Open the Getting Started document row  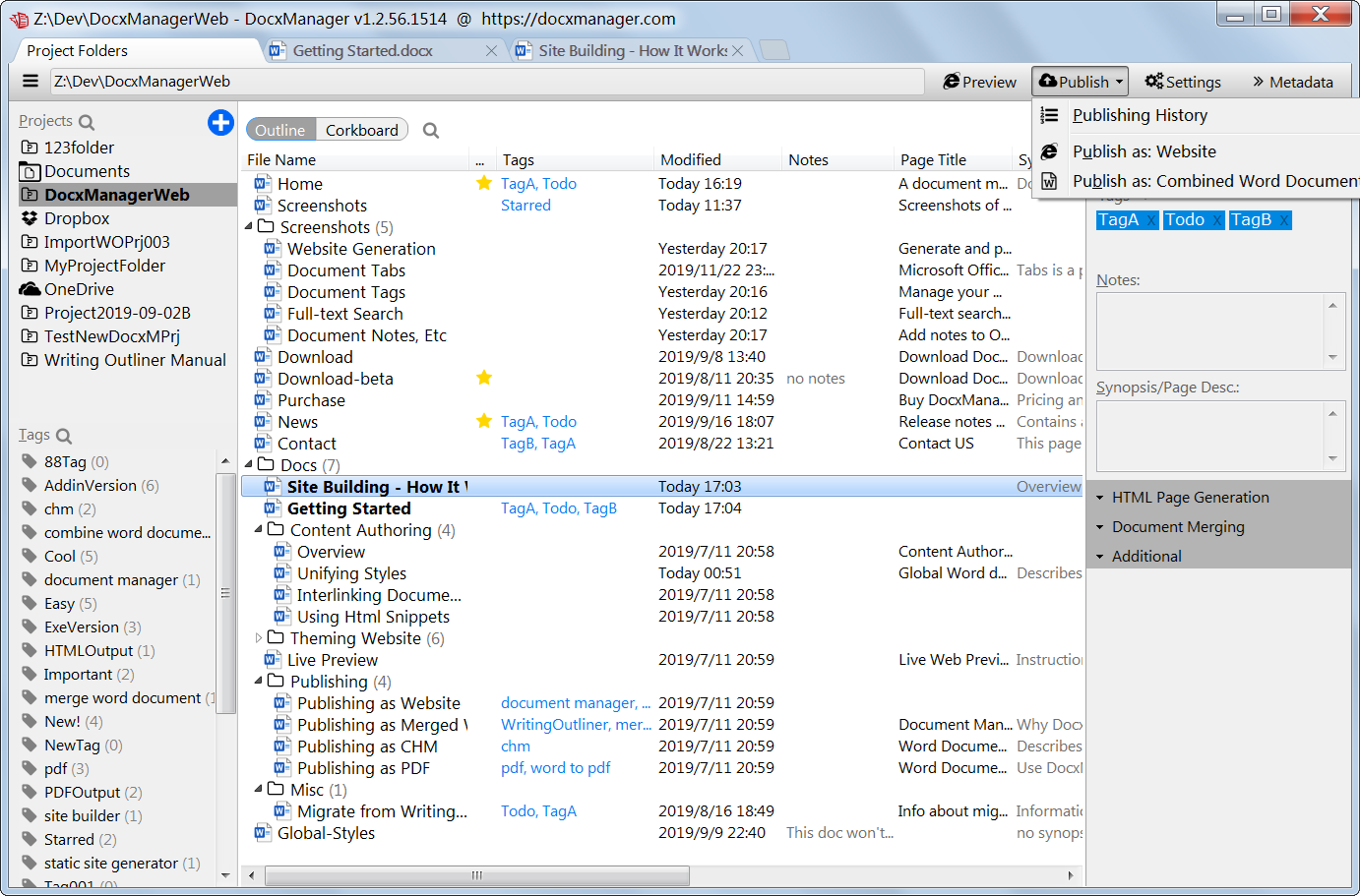tap(349, 508)
